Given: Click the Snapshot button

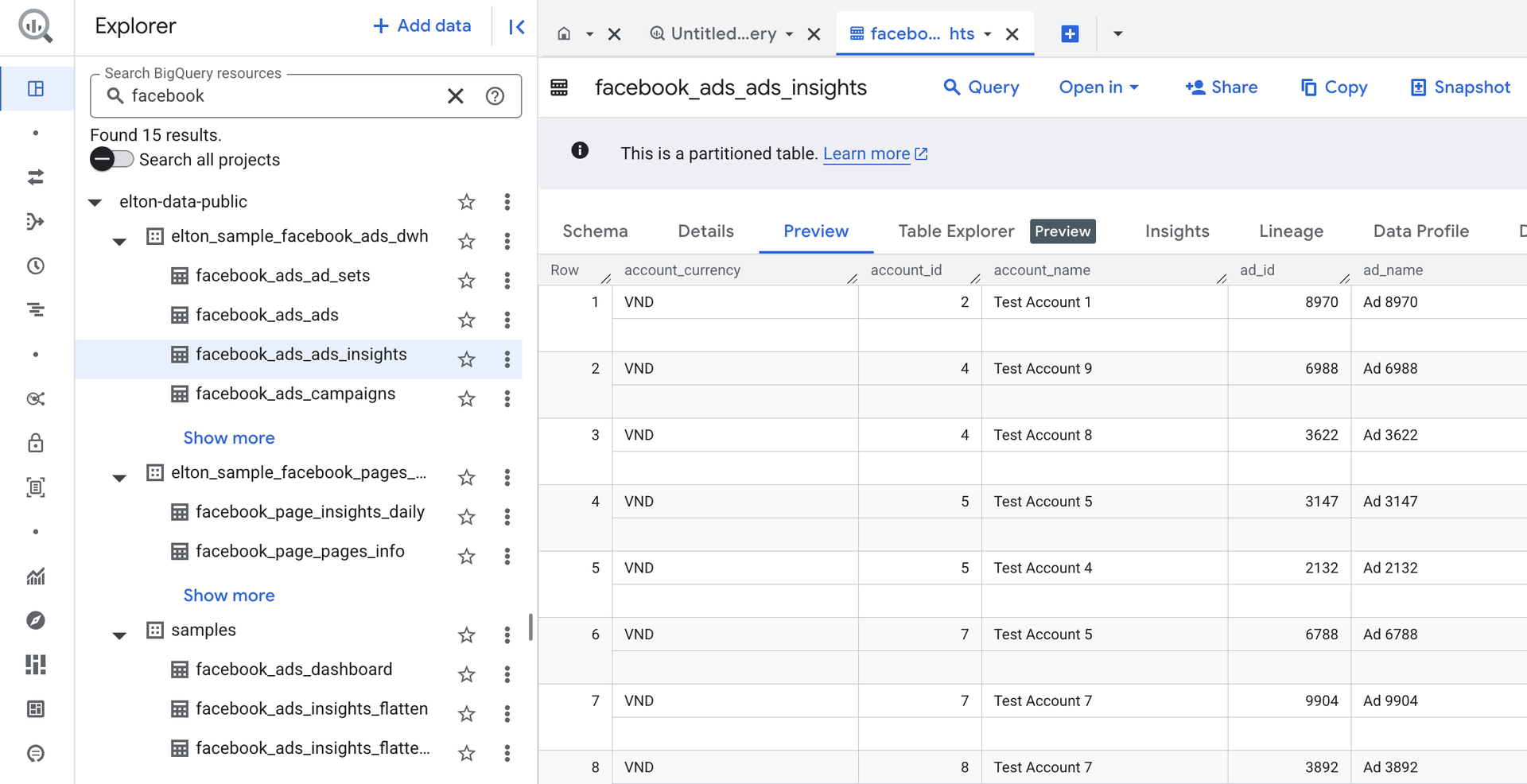Looking at the screenshot, I should click(x=1459, y=87).
